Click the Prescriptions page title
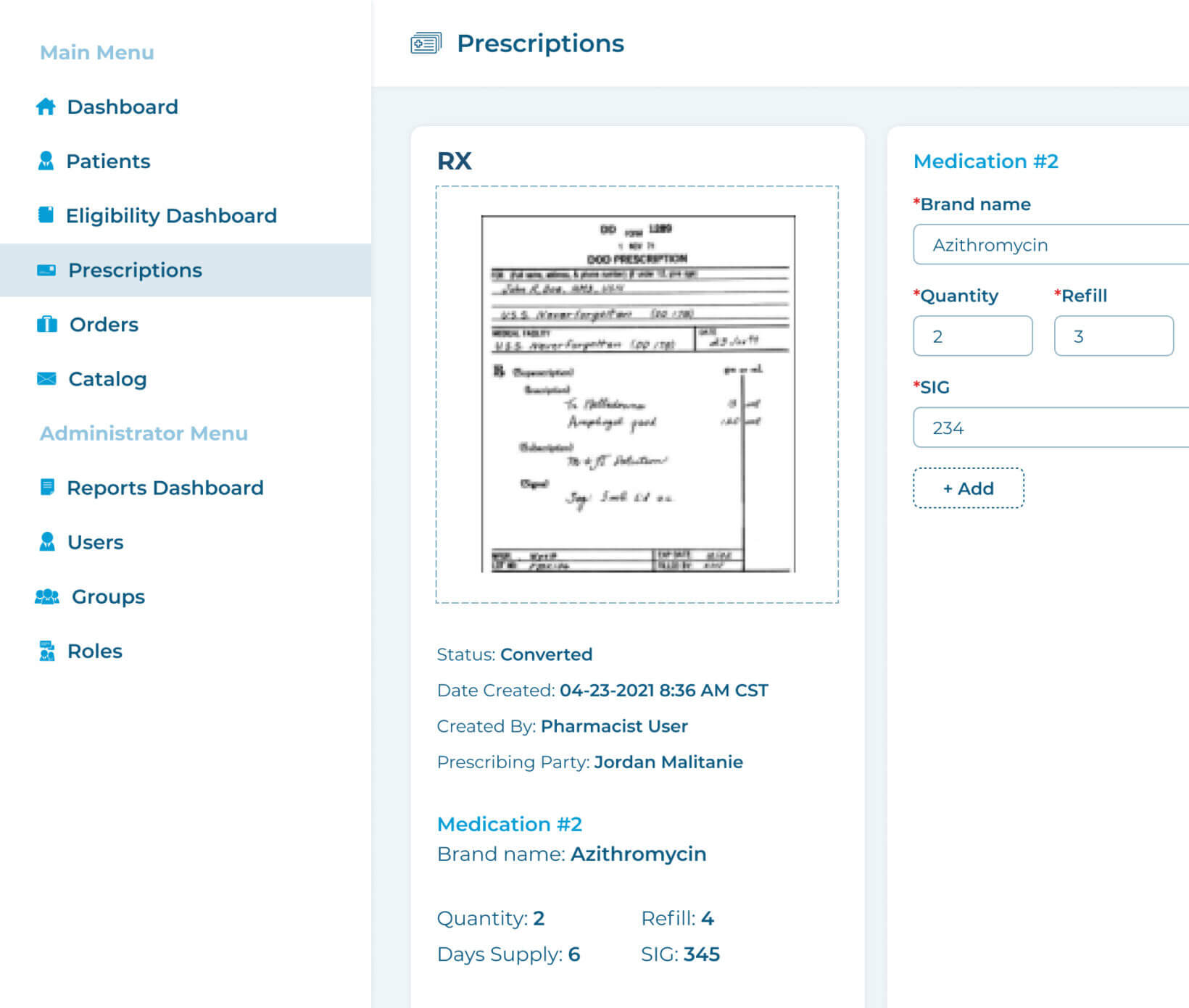 coord(540,43)
